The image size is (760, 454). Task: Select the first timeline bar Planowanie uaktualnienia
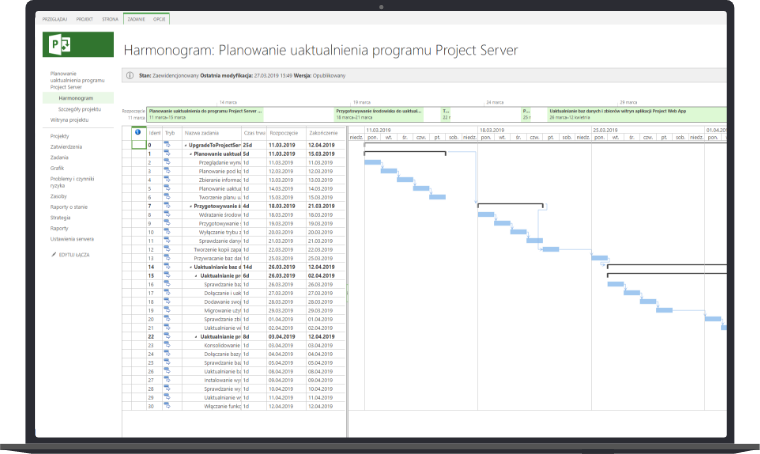[206, 114]
